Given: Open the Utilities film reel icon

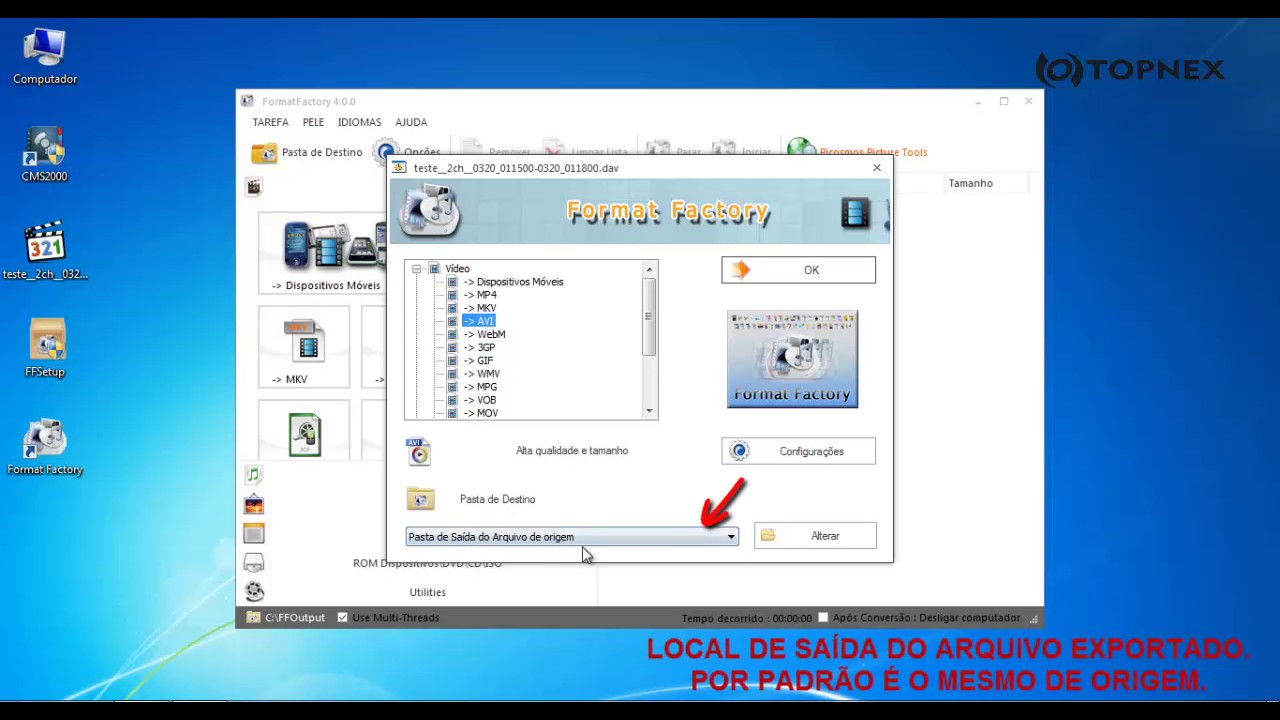Looking at the screenshot, I should 254,591.
